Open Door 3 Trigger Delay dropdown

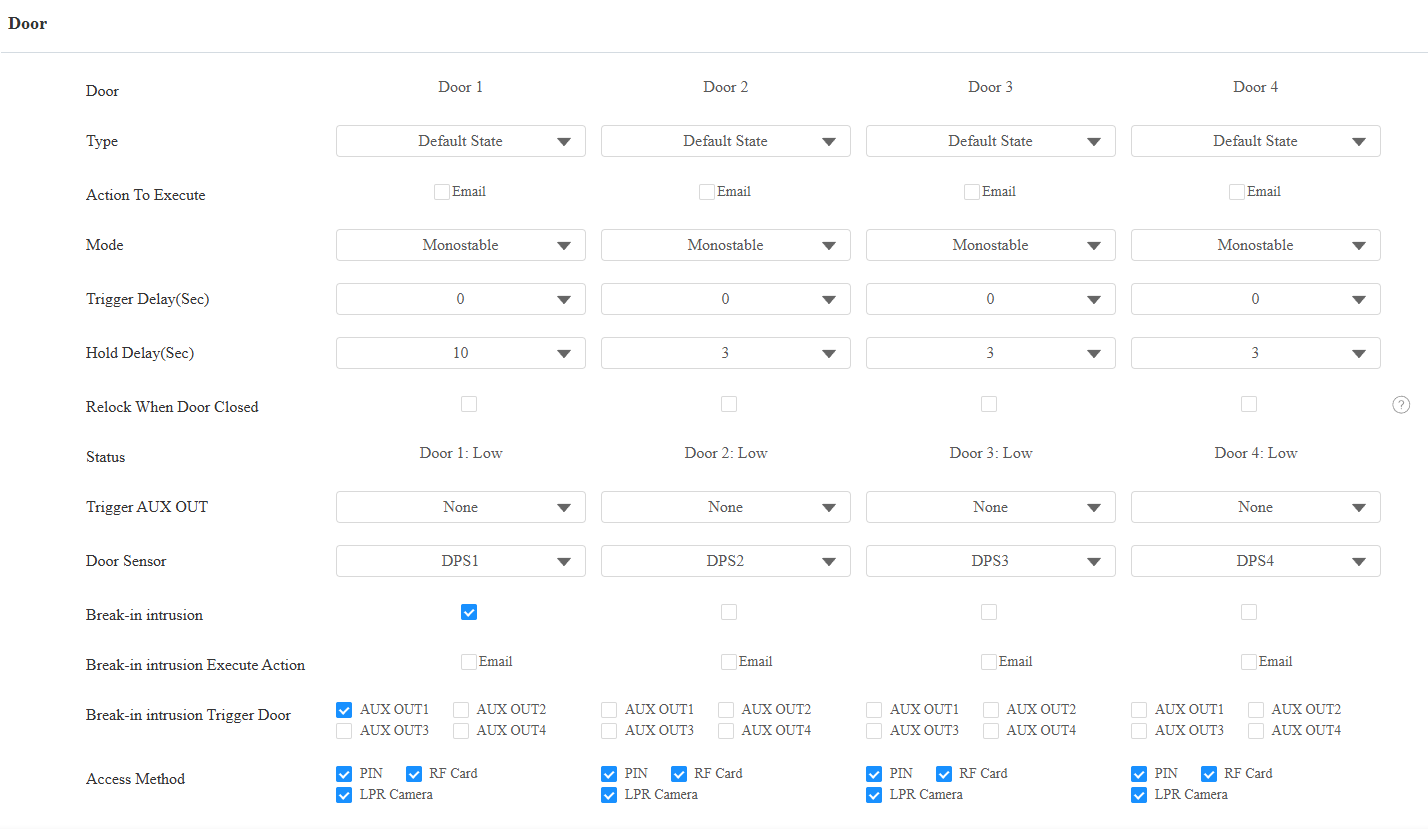[x=991, y=299]
